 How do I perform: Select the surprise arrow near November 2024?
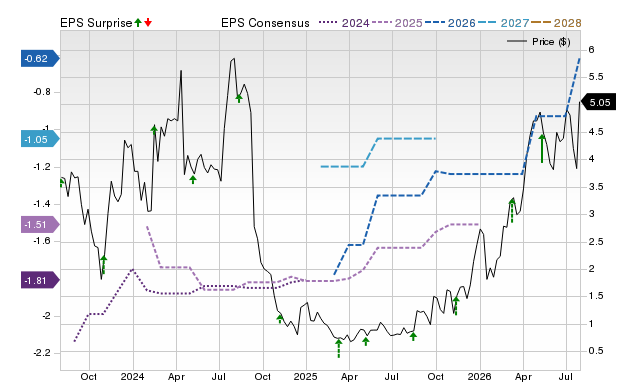tap(280, 319)
